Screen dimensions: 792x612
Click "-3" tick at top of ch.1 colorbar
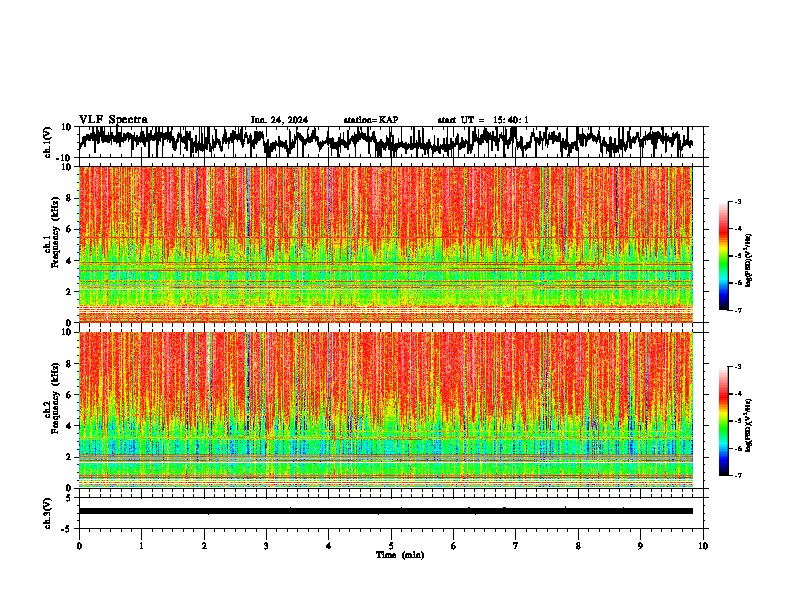(x=738, y=201)
